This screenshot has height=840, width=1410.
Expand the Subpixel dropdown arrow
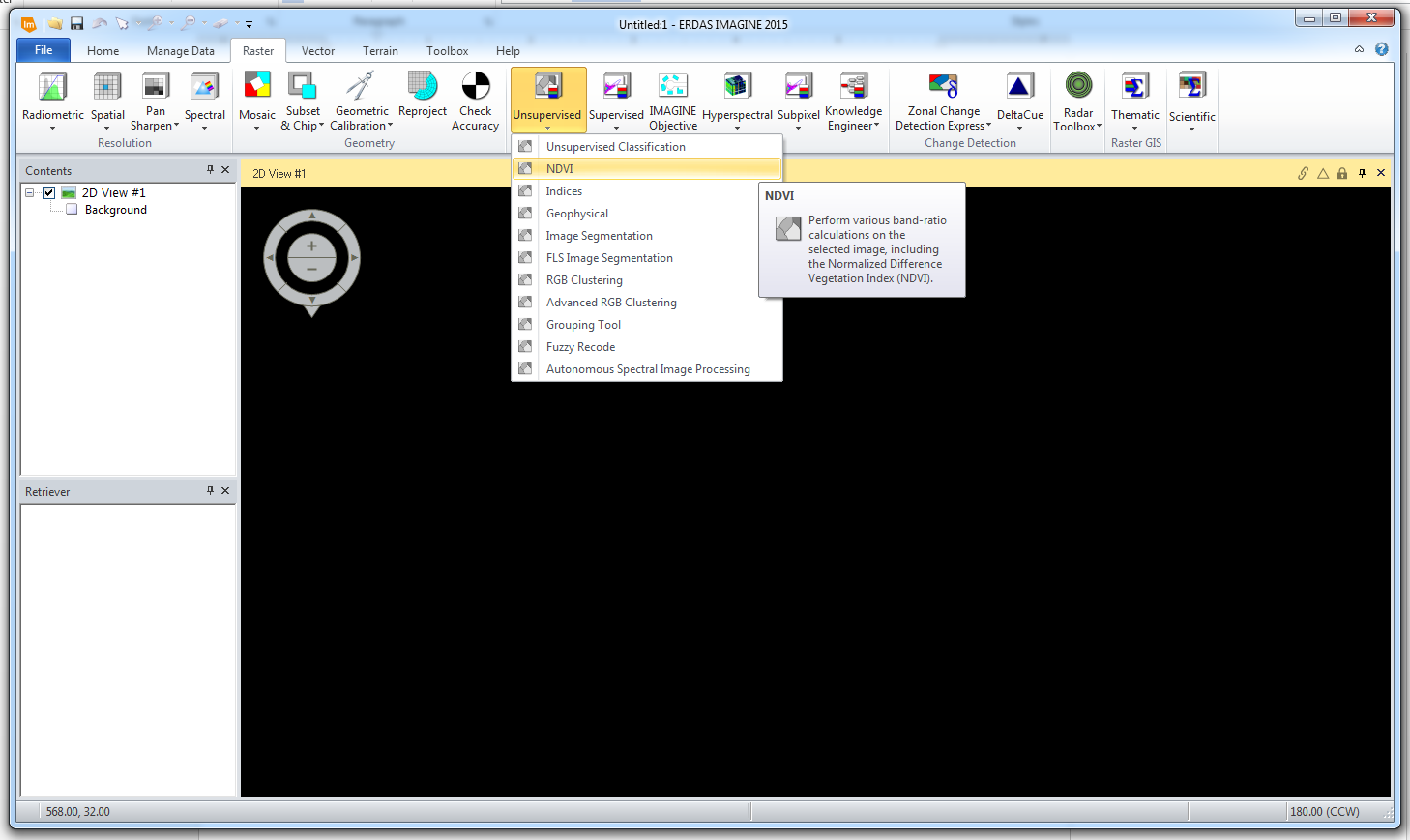tap(798, 128)
